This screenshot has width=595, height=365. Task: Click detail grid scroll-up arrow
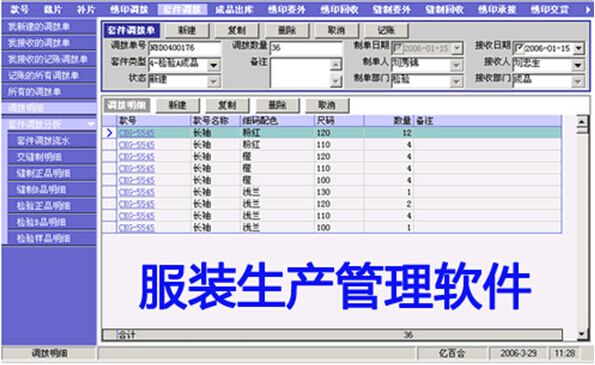582,122
